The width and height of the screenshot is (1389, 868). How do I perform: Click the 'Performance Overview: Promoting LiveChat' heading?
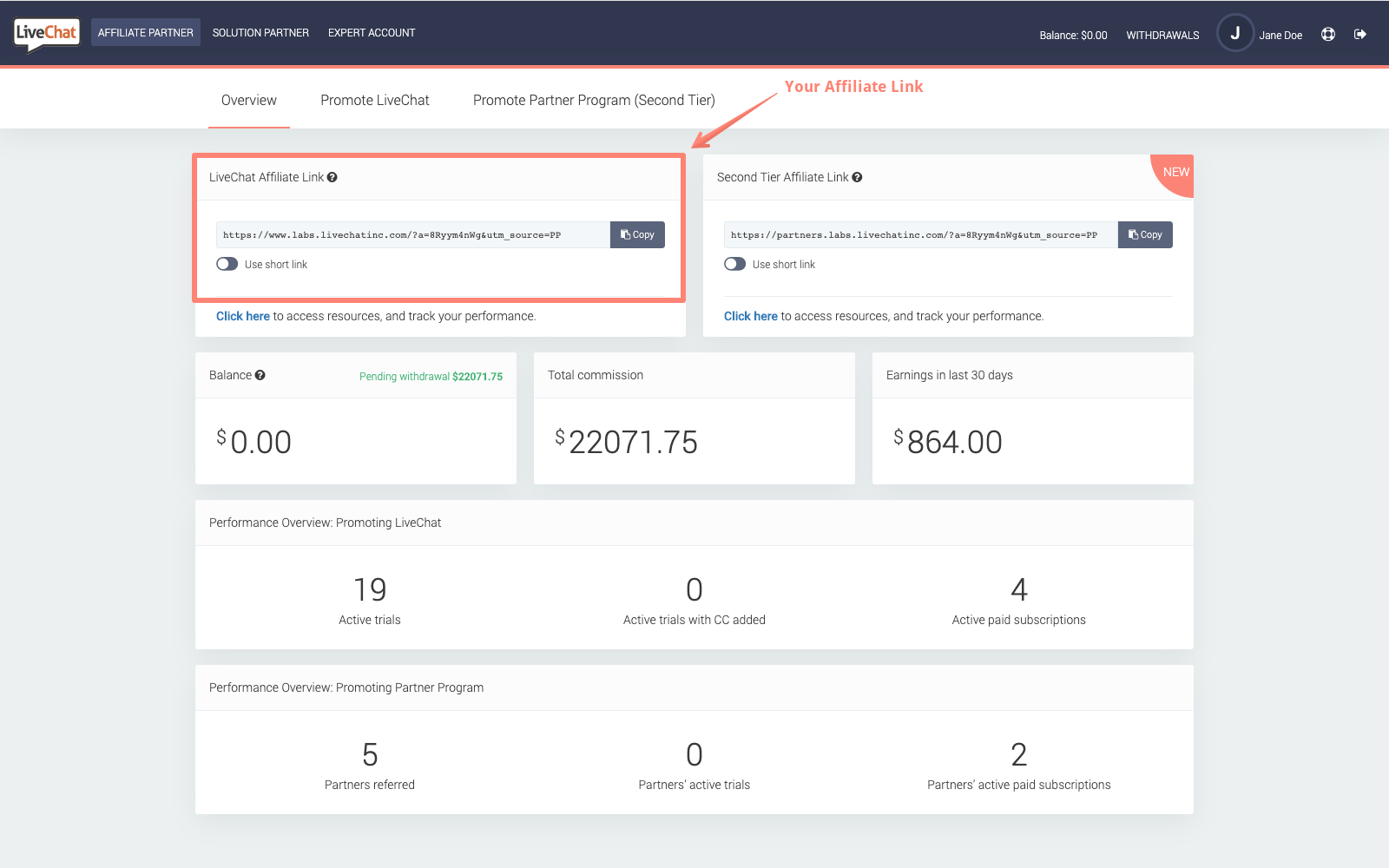[325, 523]
